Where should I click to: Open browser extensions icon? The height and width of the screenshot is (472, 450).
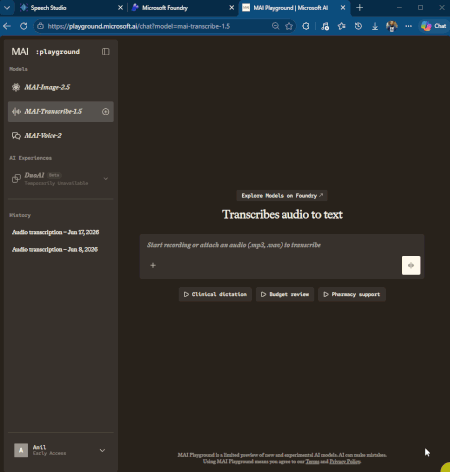pyautogui.click(x=306, y=26)
